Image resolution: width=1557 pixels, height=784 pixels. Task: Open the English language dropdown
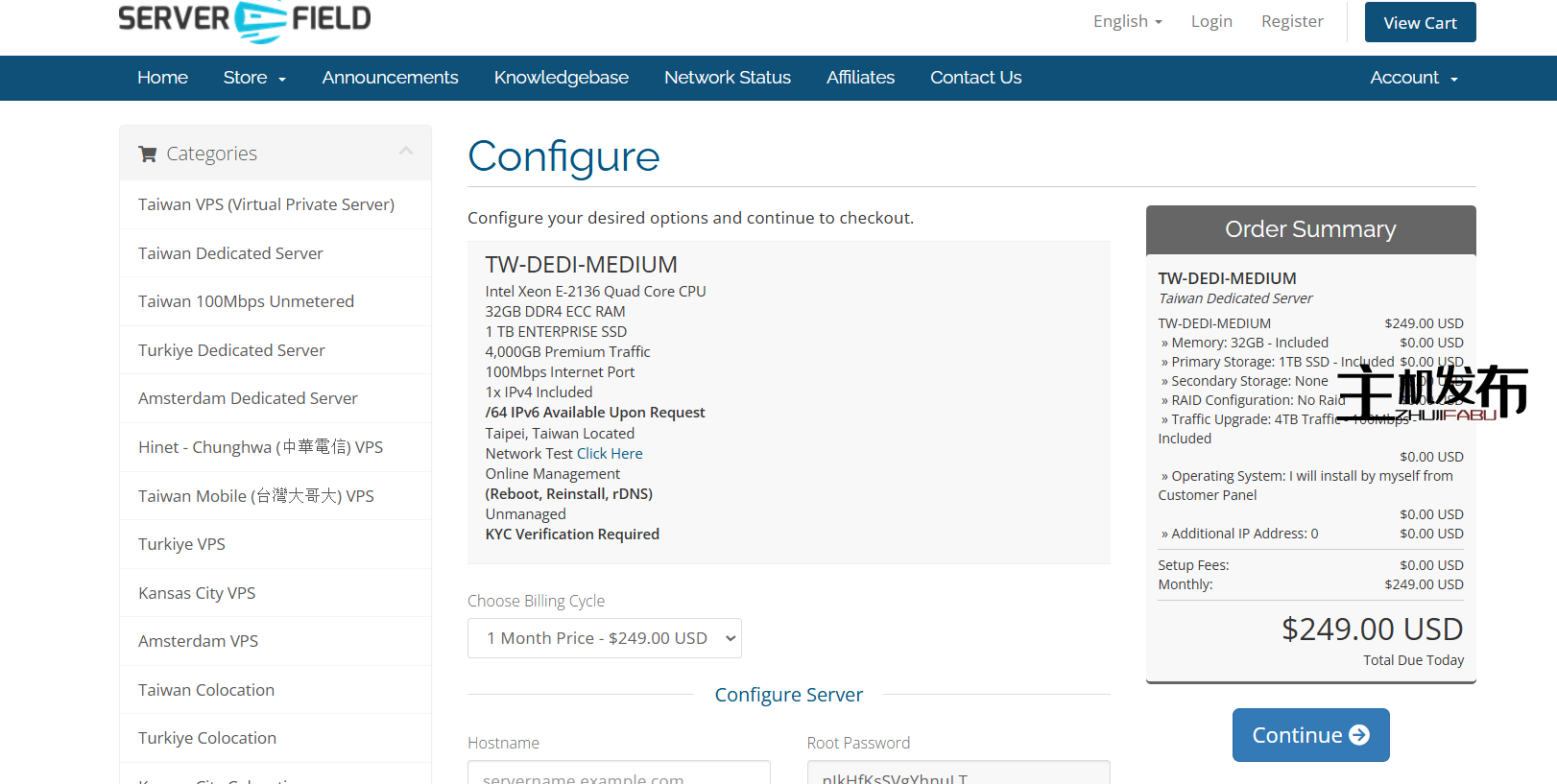[x=1127, y=21]
